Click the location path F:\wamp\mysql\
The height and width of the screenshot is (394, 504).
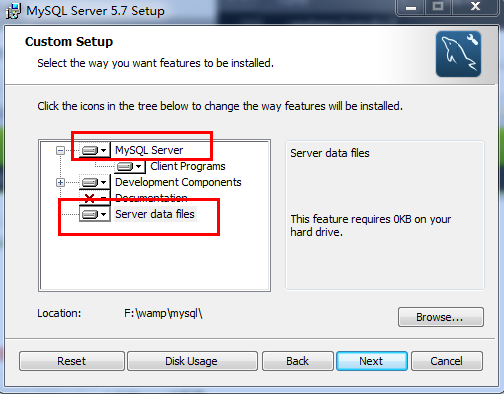[x=163, y=313]
